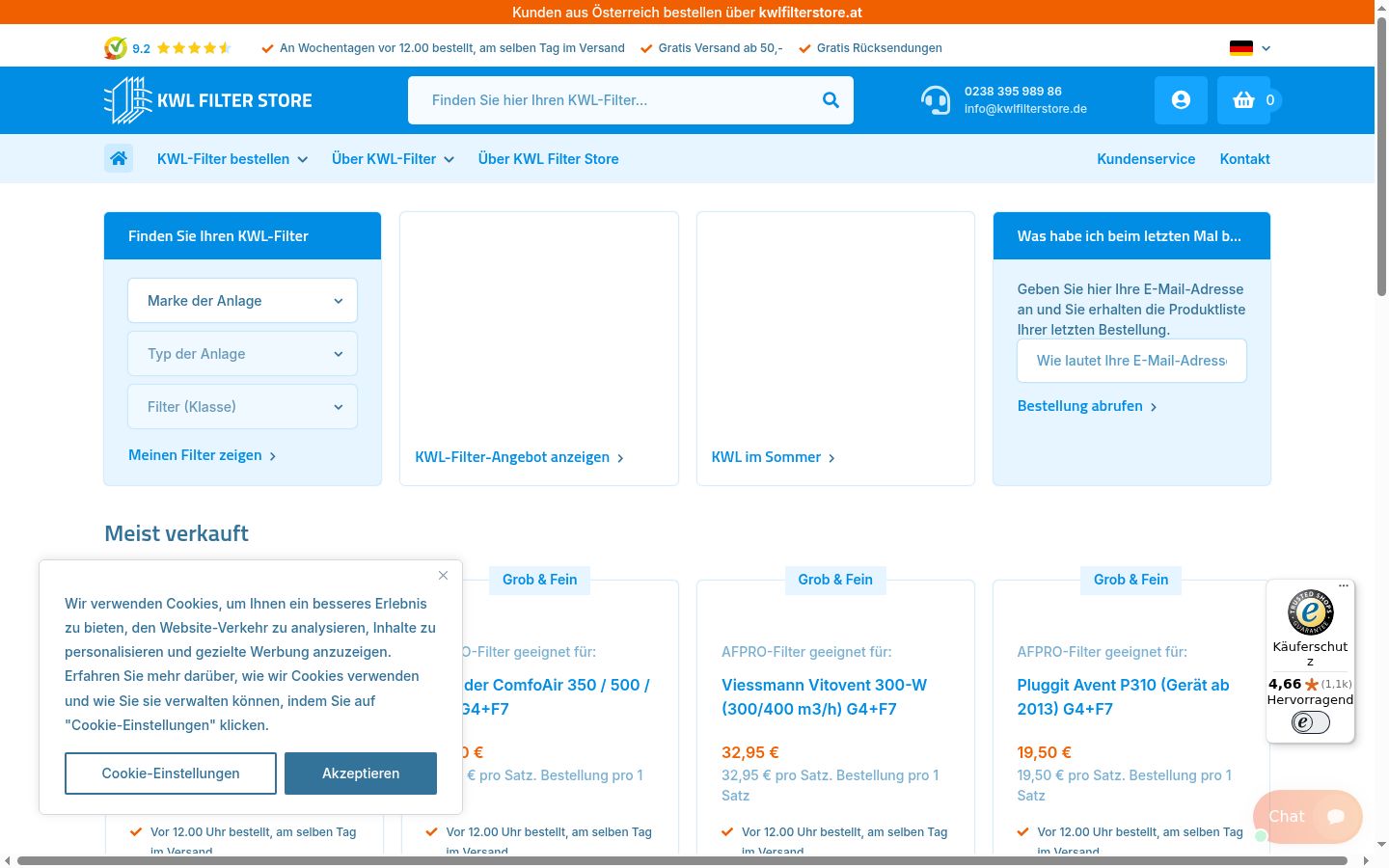Viewport: 1389px width, 868px height.
Task: Click the KWL Filter Store logo
Action: pos(208,100)
